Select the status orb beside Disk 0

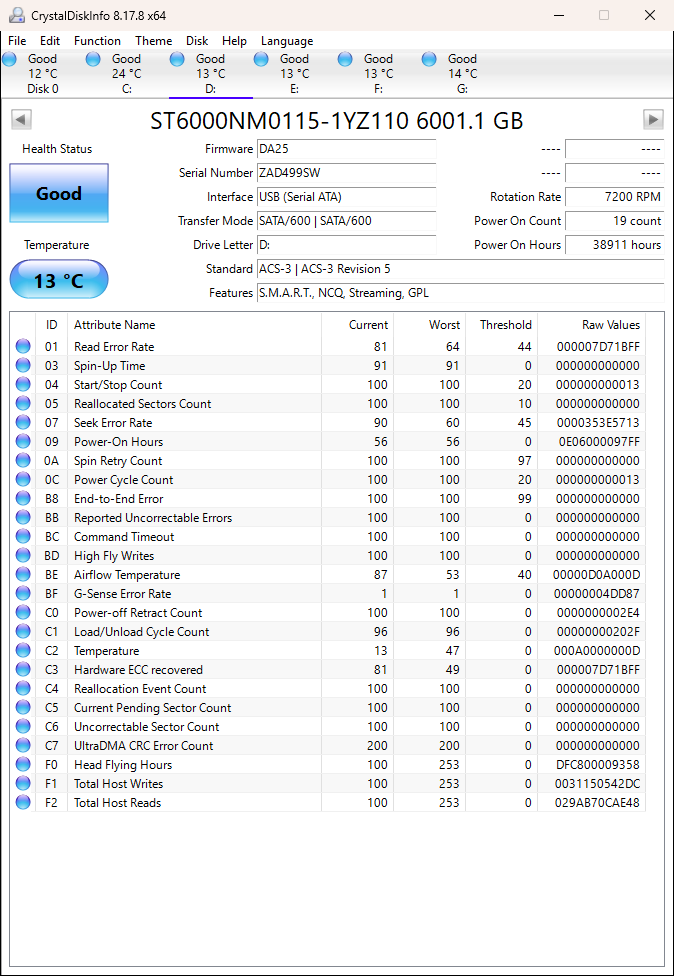click(x=10, y=60)
